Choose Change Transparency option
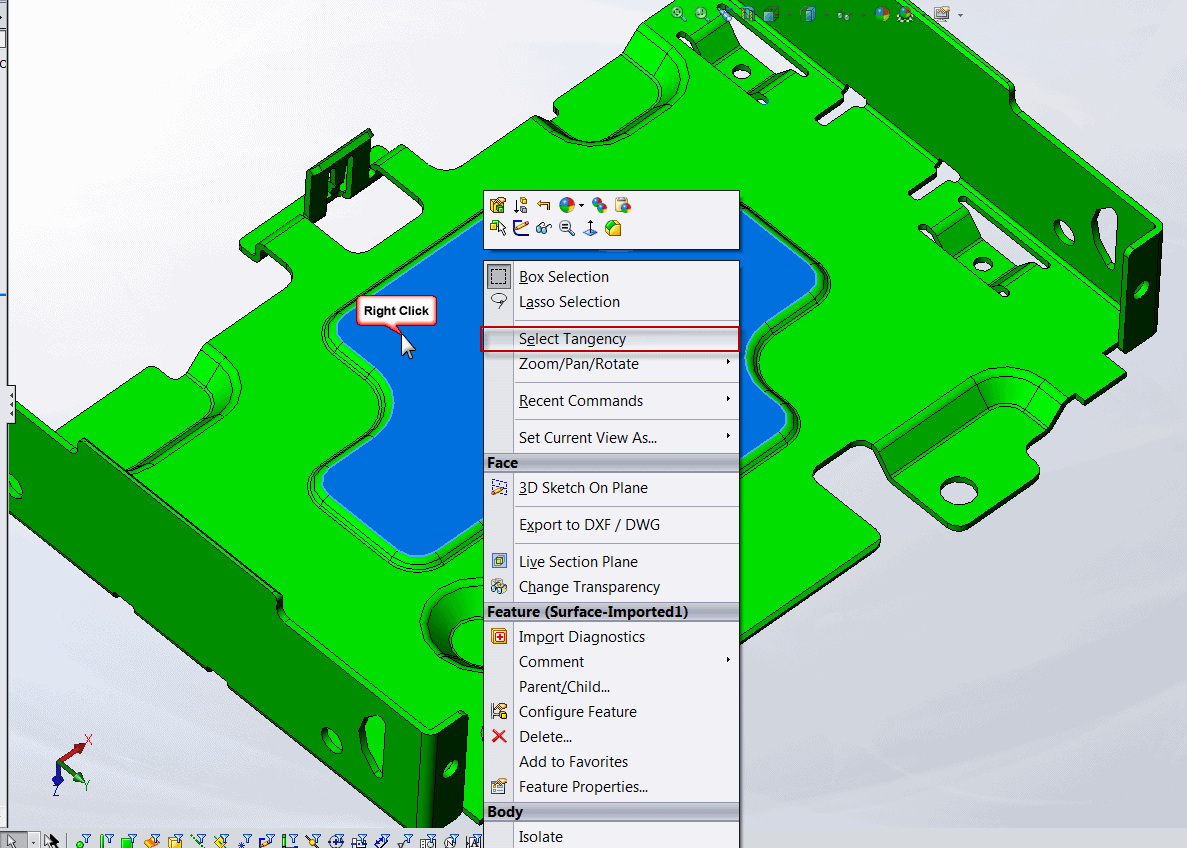 [x=612, y=587]
